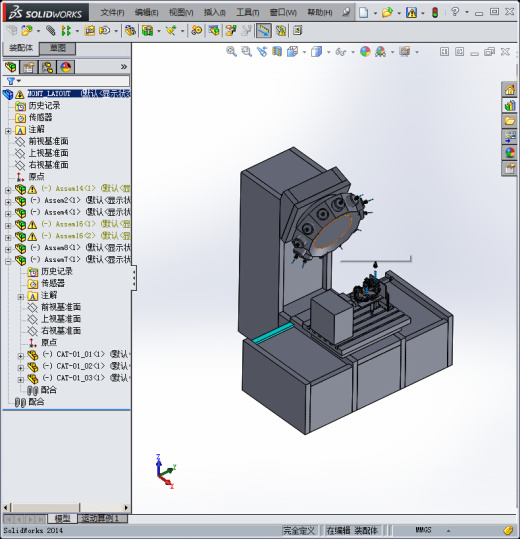Expand the Assem14<1> tree node
The width and height of the screenshot is (520, 539).
(8, 190)
